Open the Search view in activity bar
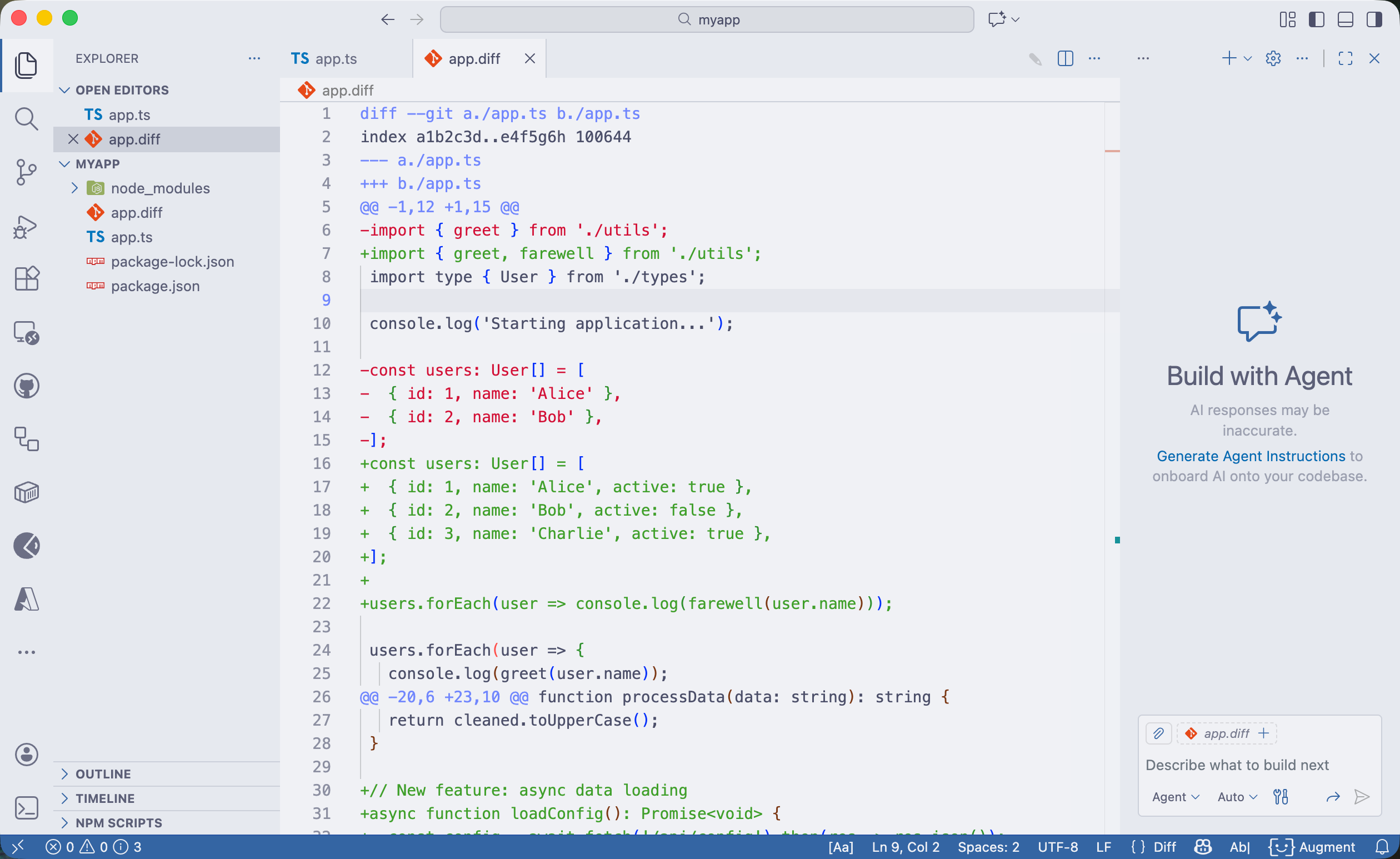This screenshot has width=1400, height=859. pos(26,119)
